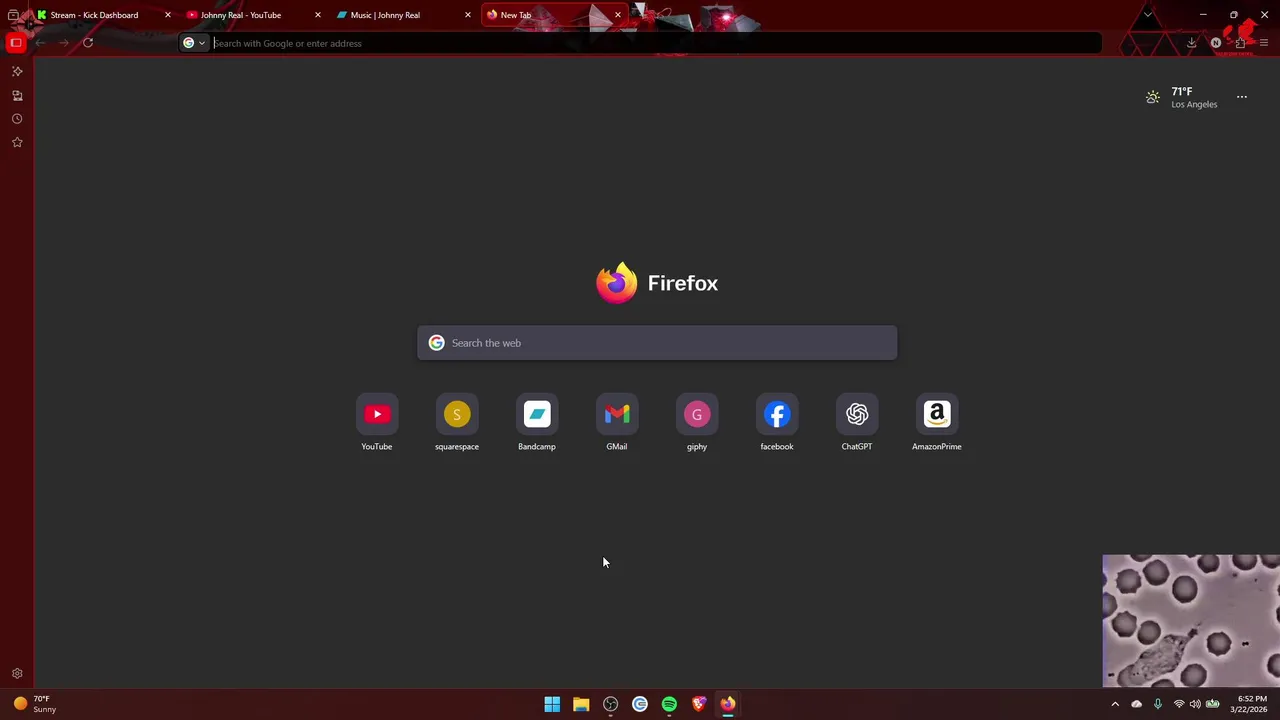Open the squarespace shortcut tile
The image size is (1280, 720).
click(457, 423)
